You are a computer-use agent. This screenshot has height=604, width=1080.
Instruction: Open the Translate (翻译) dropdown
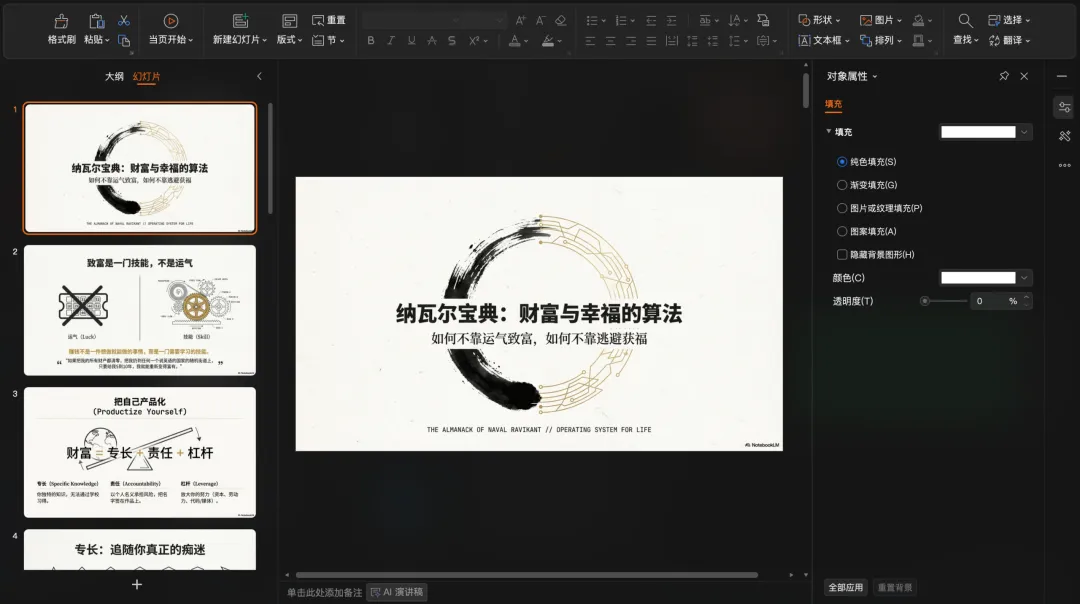tap(1028, 41)
